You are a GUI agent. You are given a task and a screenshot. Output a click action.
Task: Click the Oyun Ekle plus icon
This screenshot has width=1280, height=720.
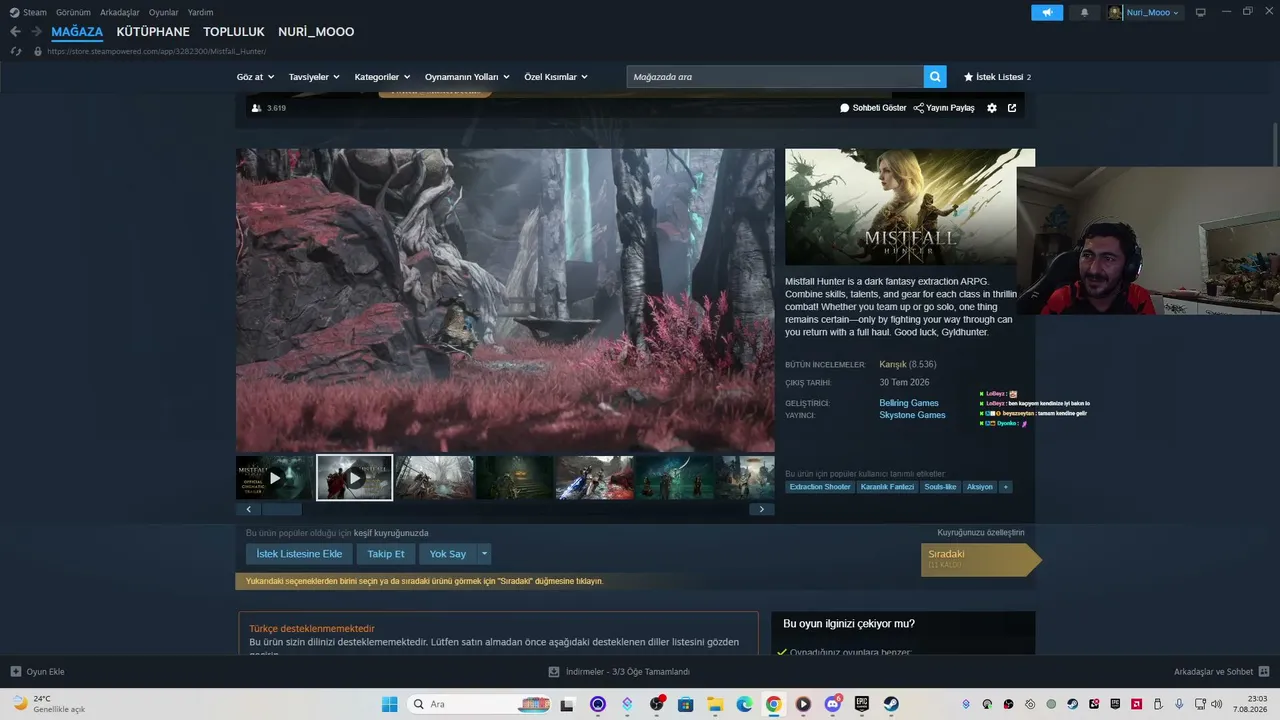click(x=15, y=672)
